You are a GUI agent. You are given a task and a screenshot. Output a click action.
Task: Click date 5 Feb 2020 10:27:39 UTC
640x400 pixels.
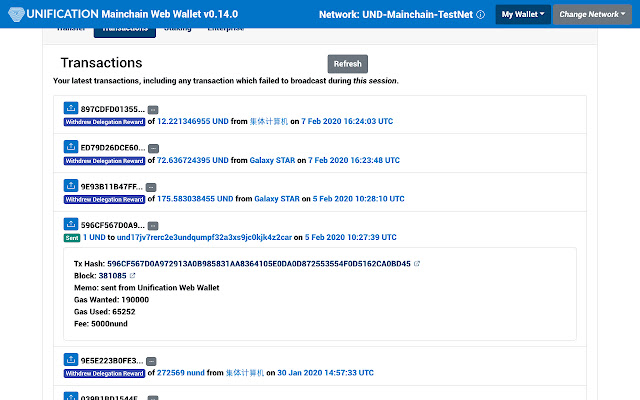click(351, 237)
